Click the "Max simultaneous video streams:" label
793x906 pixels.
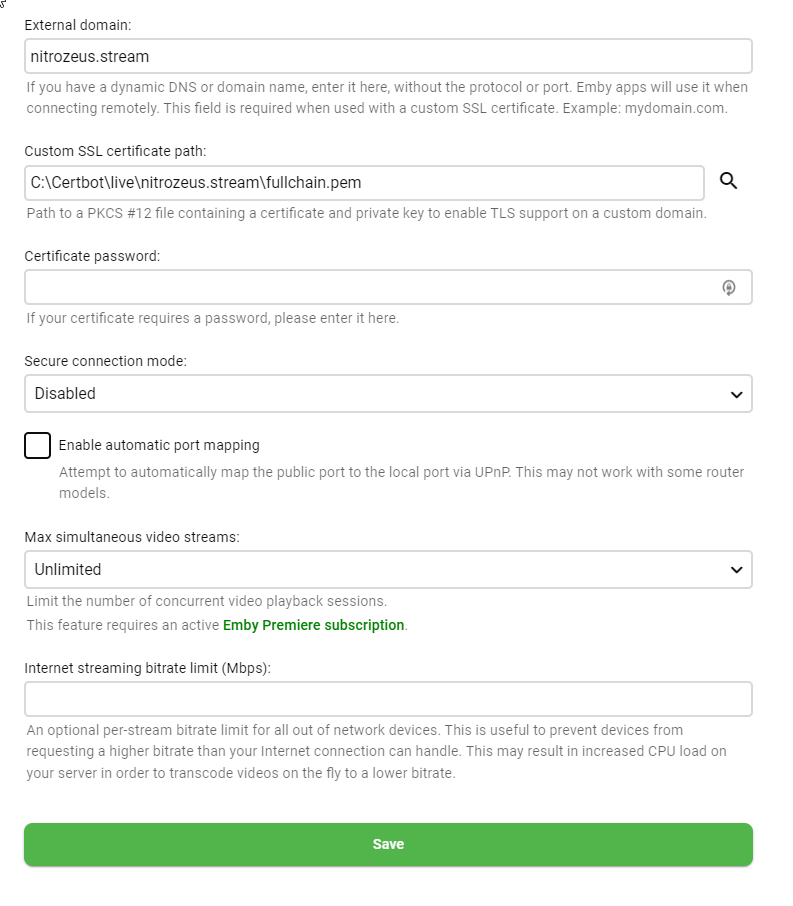point(132,537)
